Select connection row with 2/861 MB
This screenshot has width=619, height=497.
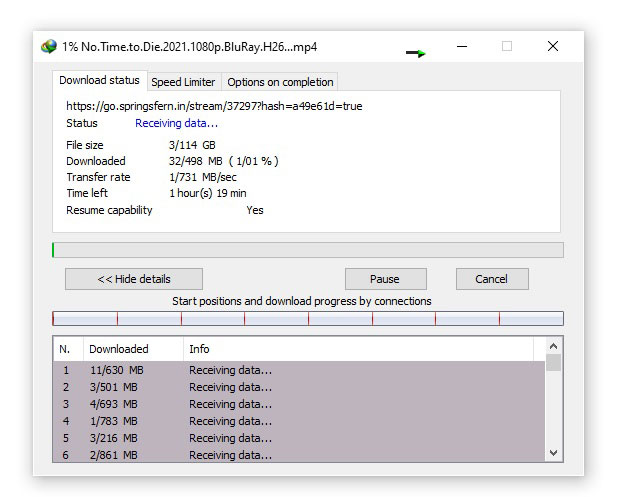pos(299,455)
